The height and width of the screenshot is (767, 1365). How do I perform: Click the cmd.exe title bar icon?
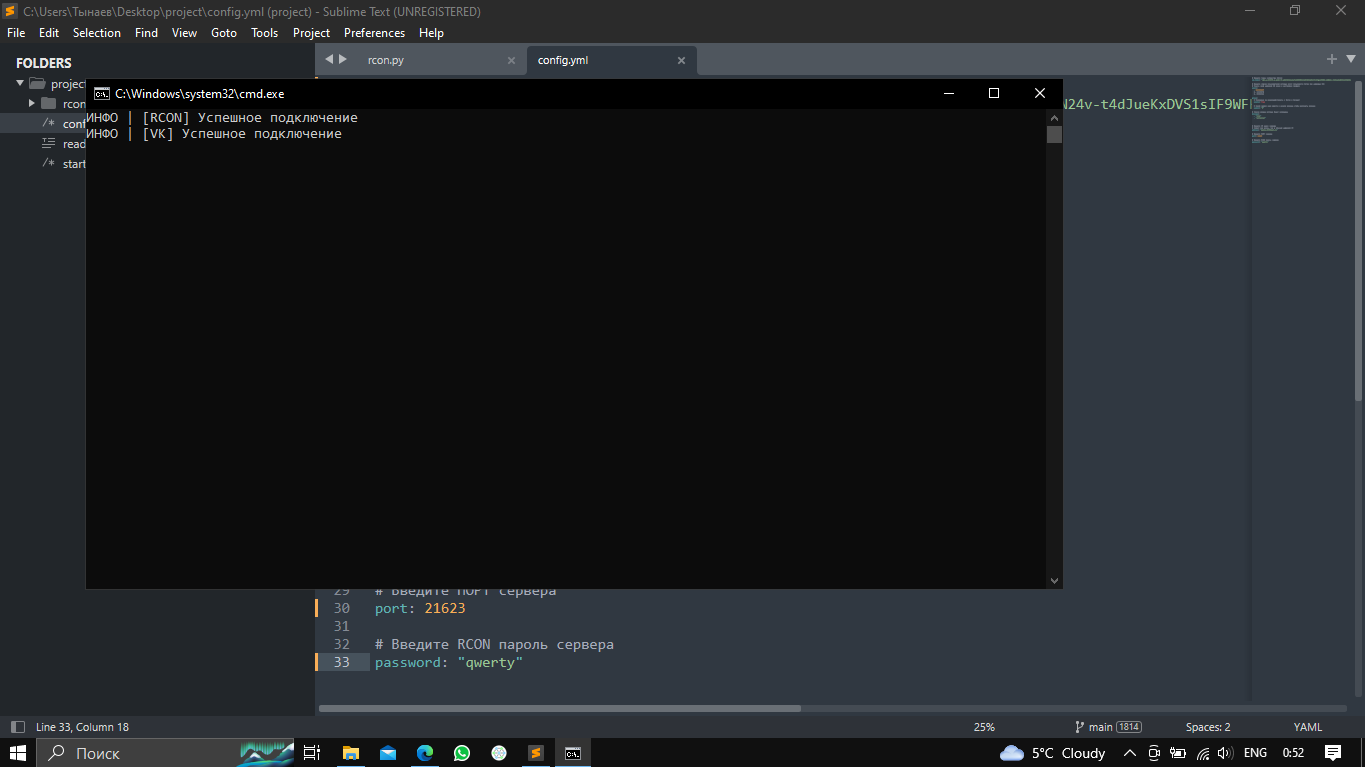tap(101, 94)
